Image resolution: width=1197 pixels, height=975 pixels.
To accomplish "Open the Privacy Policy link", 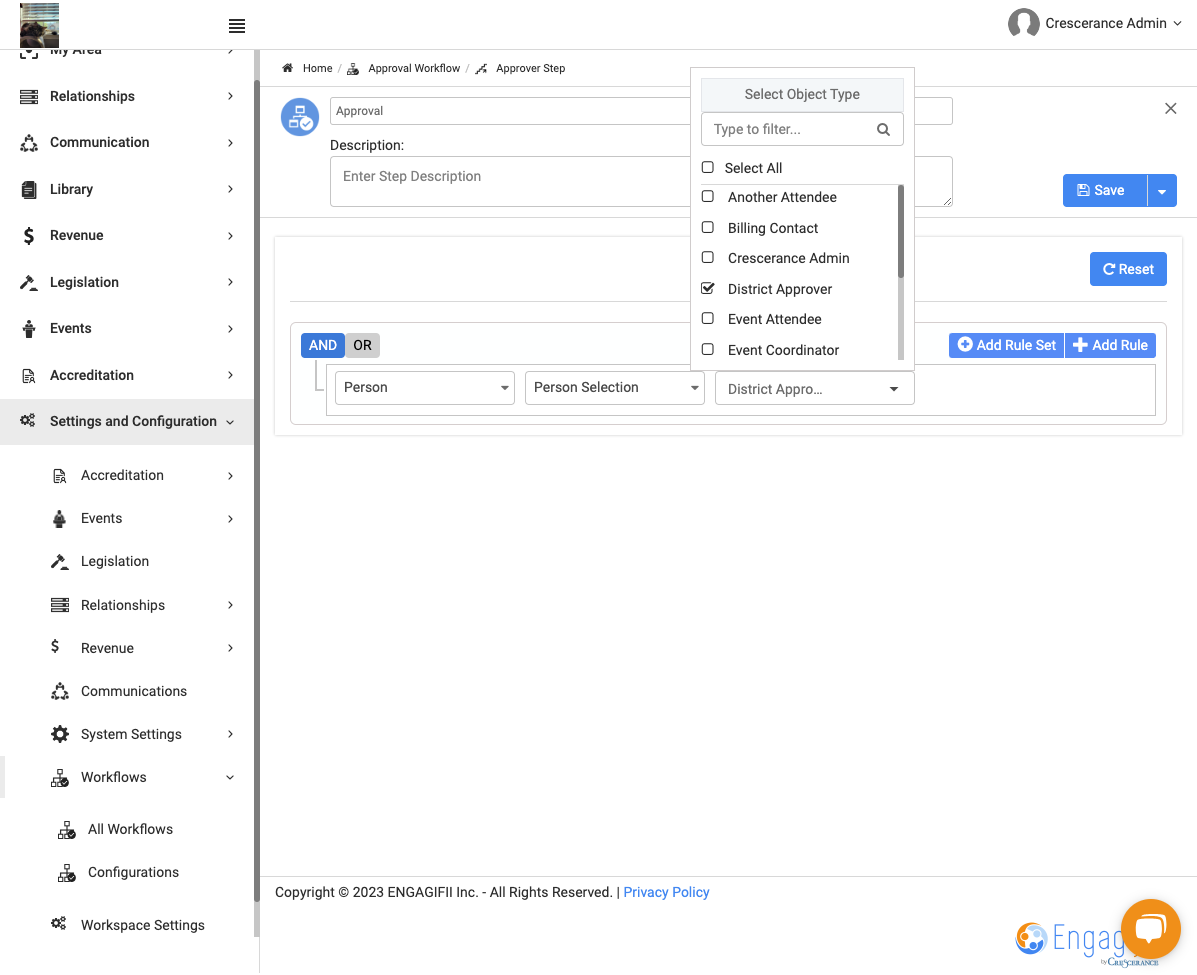I will pyautogui.click(x=666, y=893).
